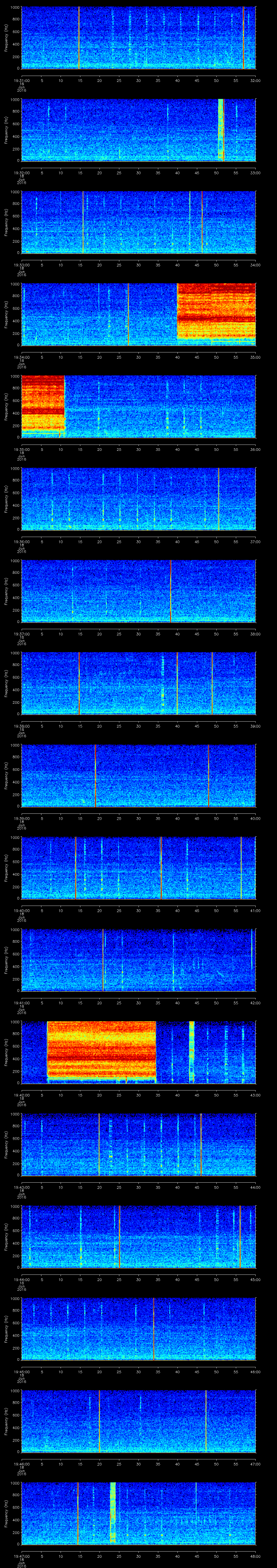Select the spectrogram panel labeled 19:33:00
Viewport: 277px width, 1568px height.
coord(138,222)
